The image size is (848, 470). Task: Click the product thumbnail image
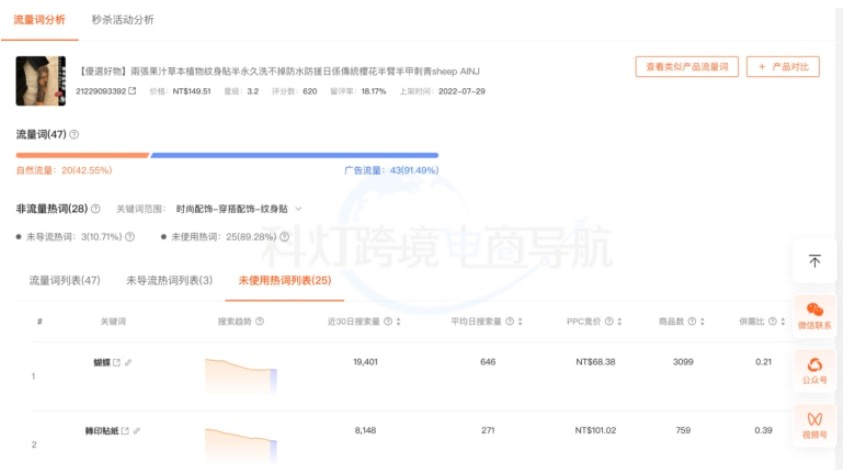coord(41,81)
